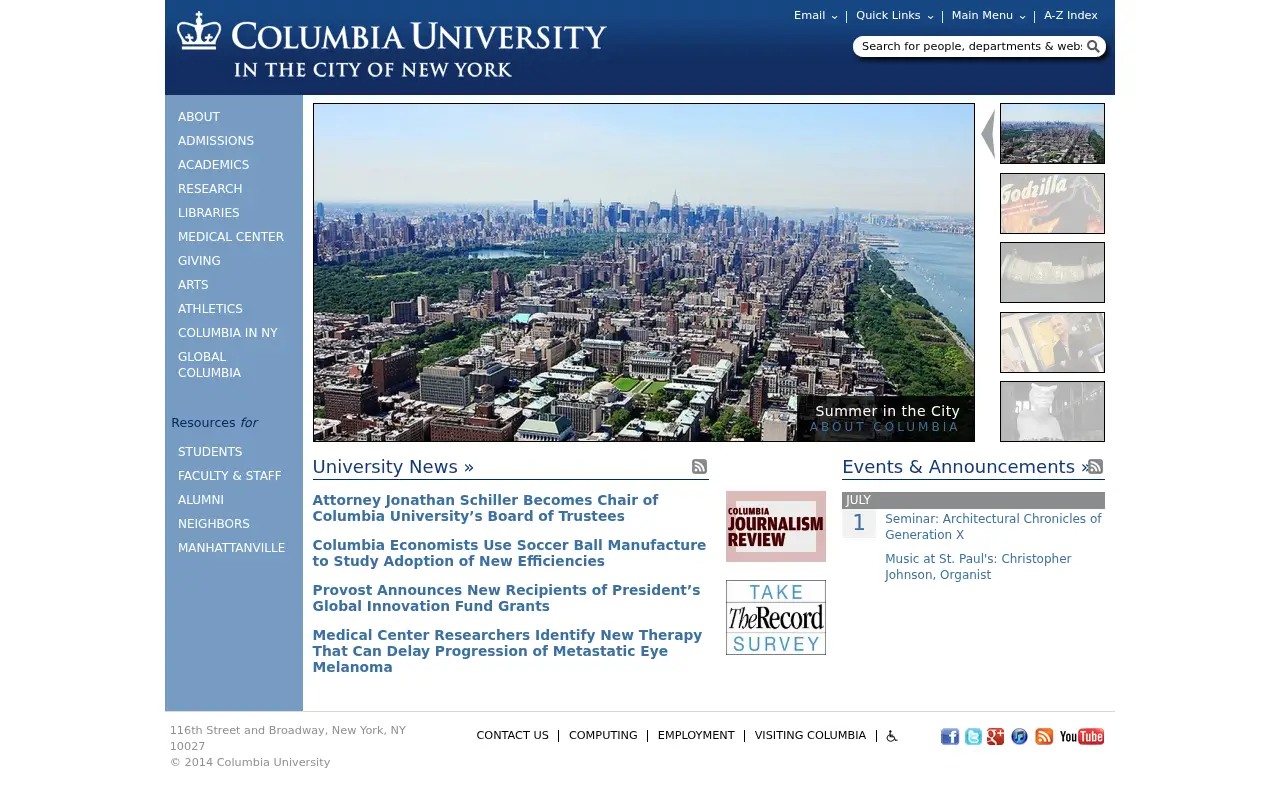Open the ABOUT sidebar menu item
The height and width of the screenshot is (800, 1280).
point(199,117)
